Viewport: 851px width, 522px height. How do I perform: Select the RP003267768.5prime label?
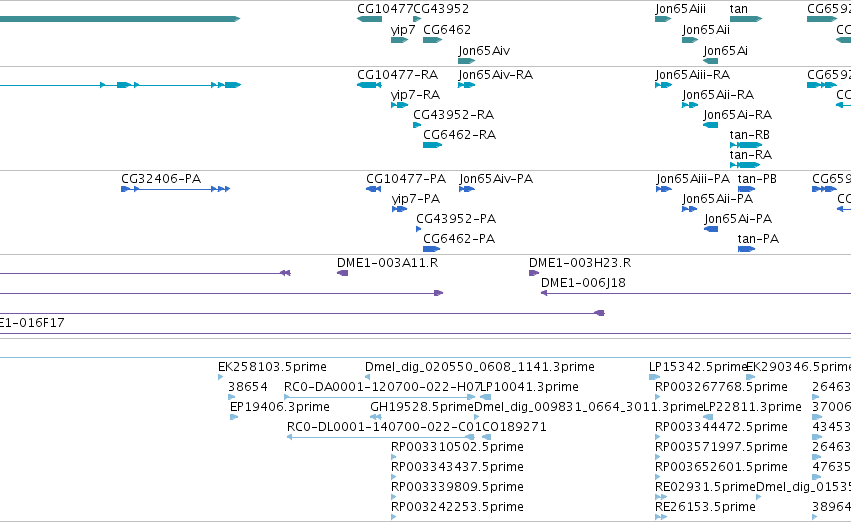(x=721, y=387)
